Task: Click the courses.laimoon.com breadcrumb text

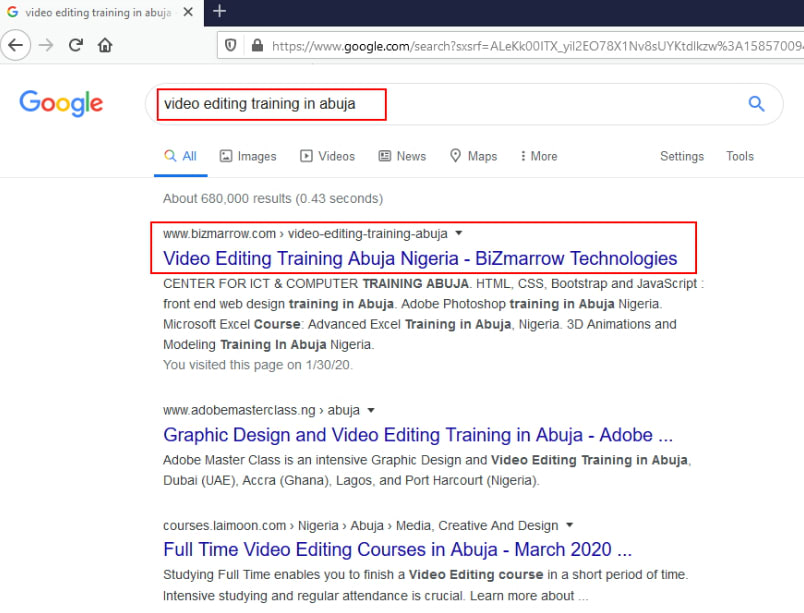Action: [360, 525]
